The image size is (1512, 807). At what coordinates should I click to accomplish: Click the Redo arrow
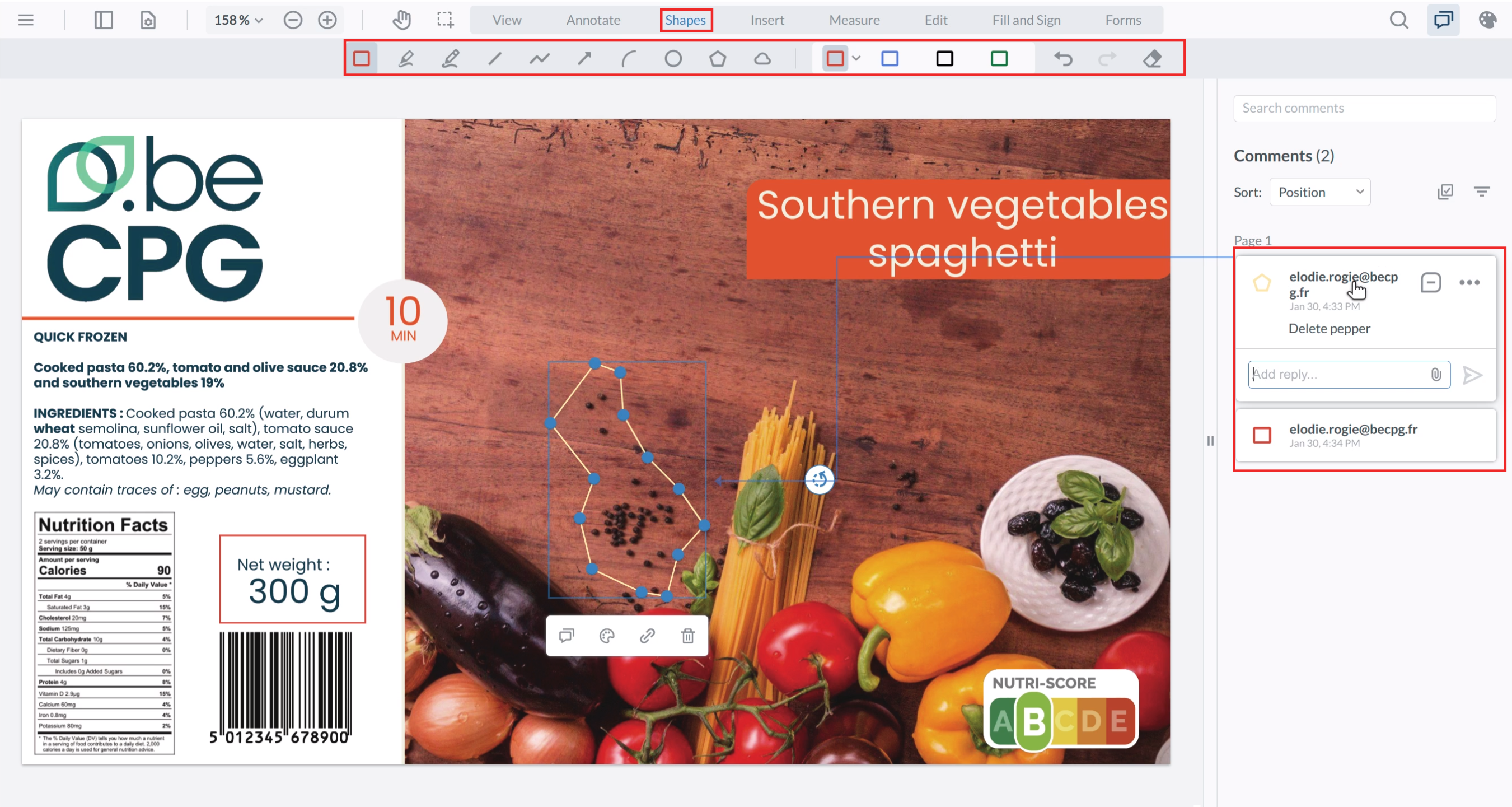1107,58
